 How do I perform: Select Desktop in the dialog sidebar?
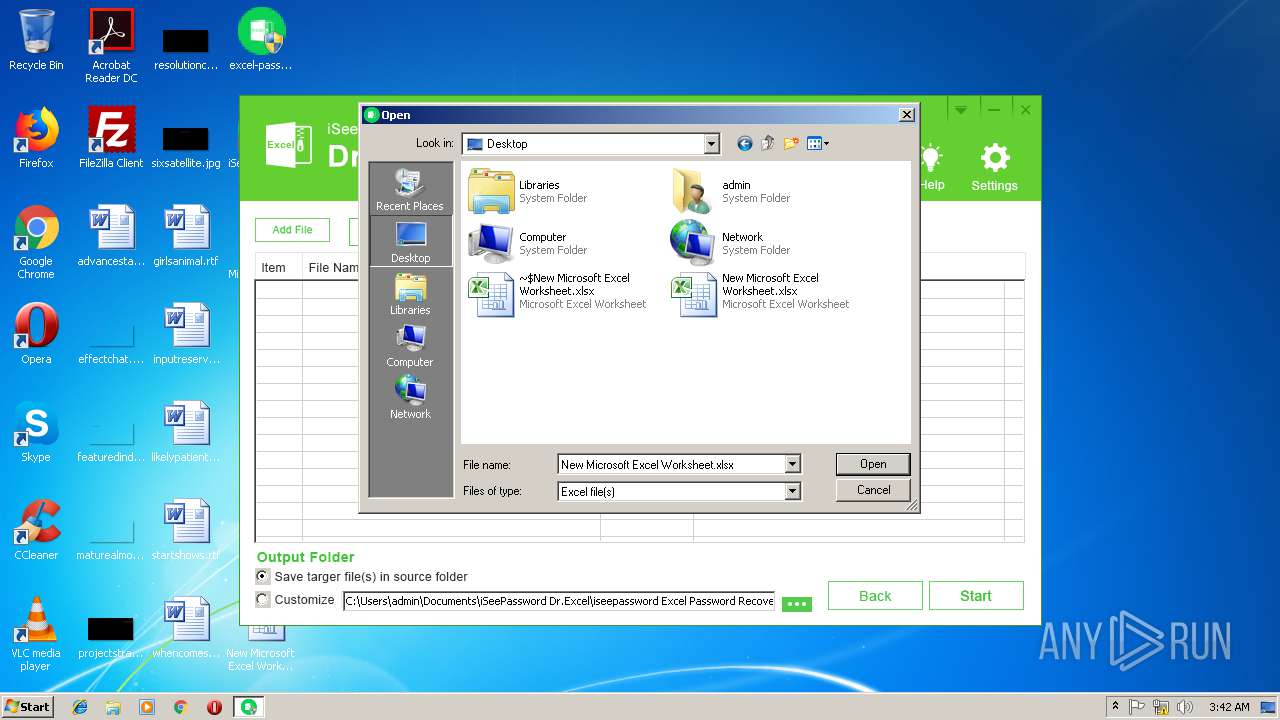pos(410,242)
